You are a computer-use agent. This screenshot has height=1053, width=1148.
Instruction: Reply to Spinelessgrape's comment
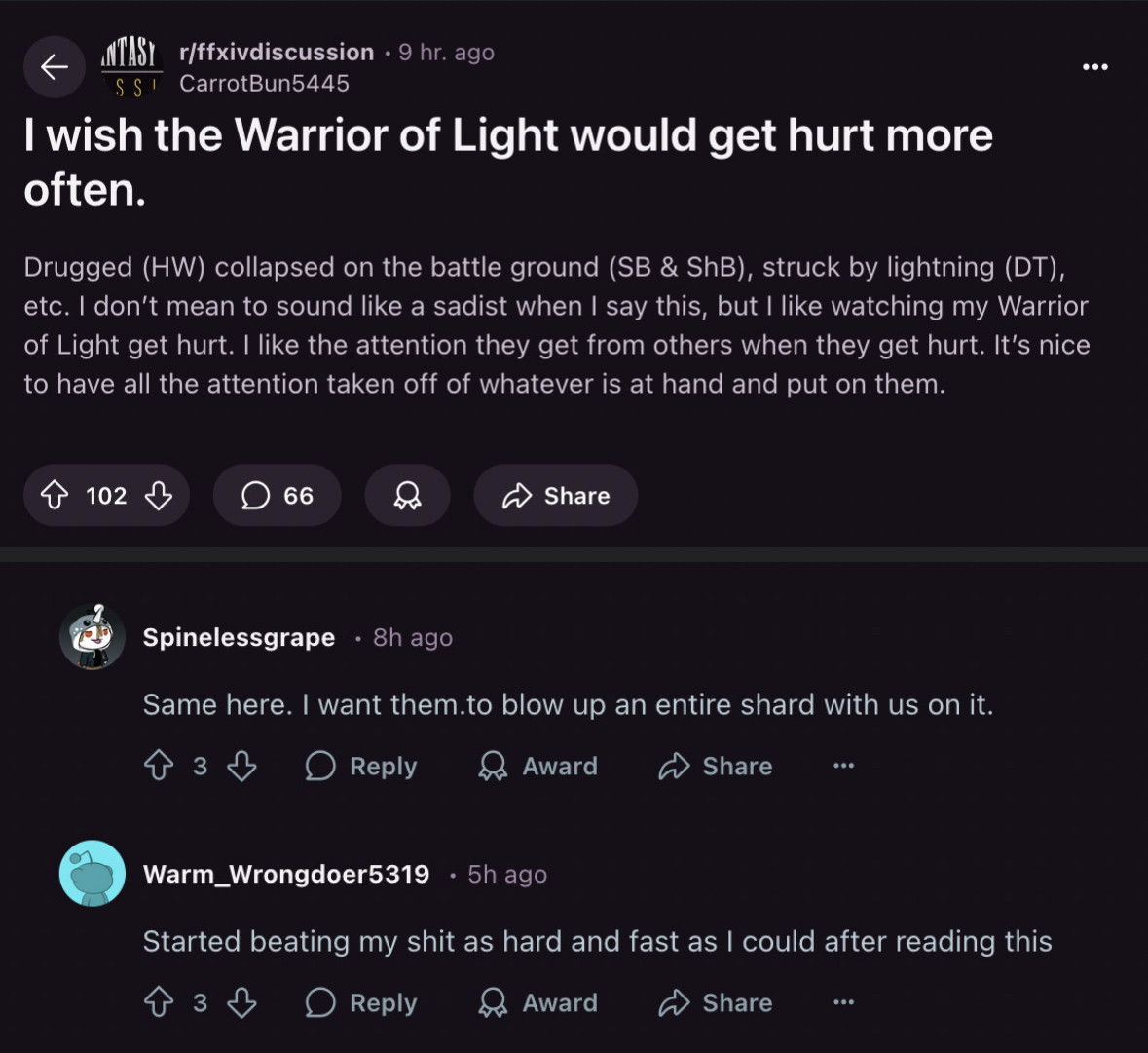(361, 767)
